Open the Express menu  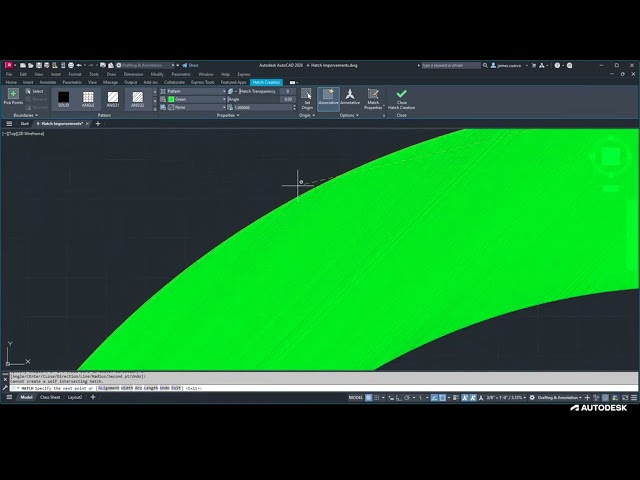(x=244, y=74)
